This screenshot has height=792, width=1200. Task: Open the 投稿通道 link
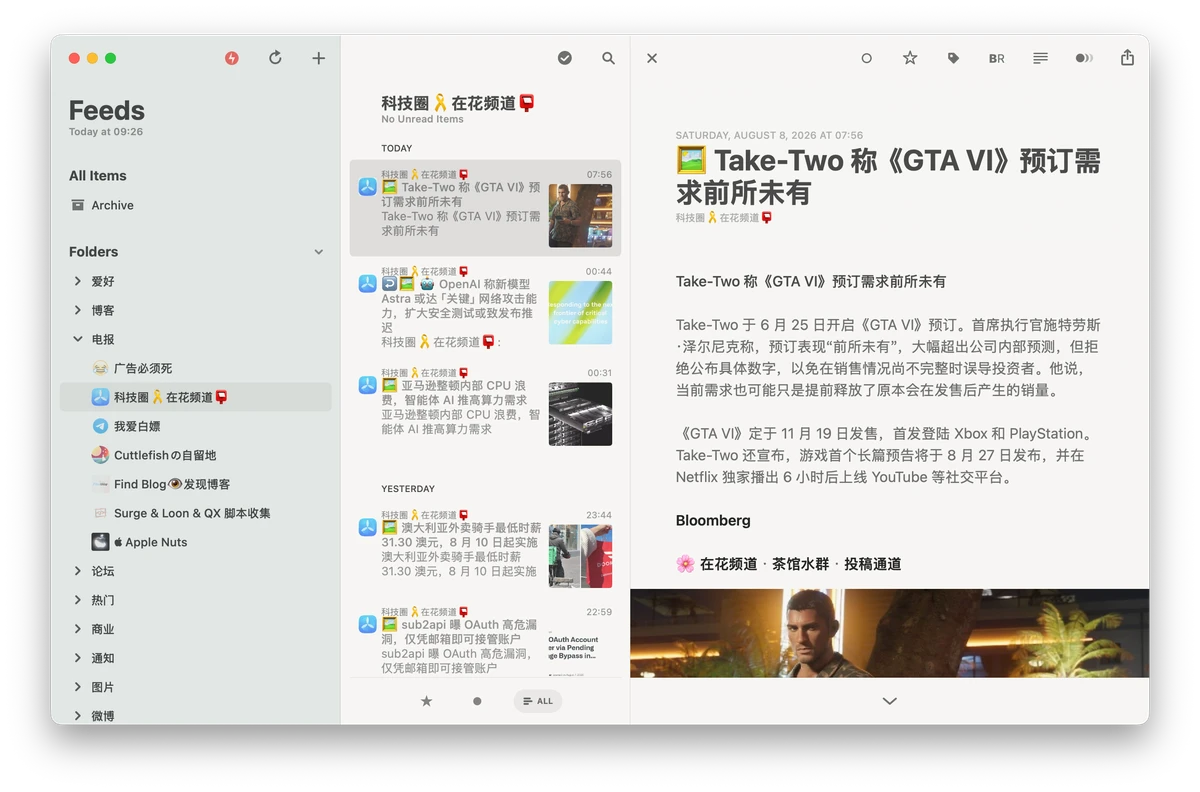point(872,564)
